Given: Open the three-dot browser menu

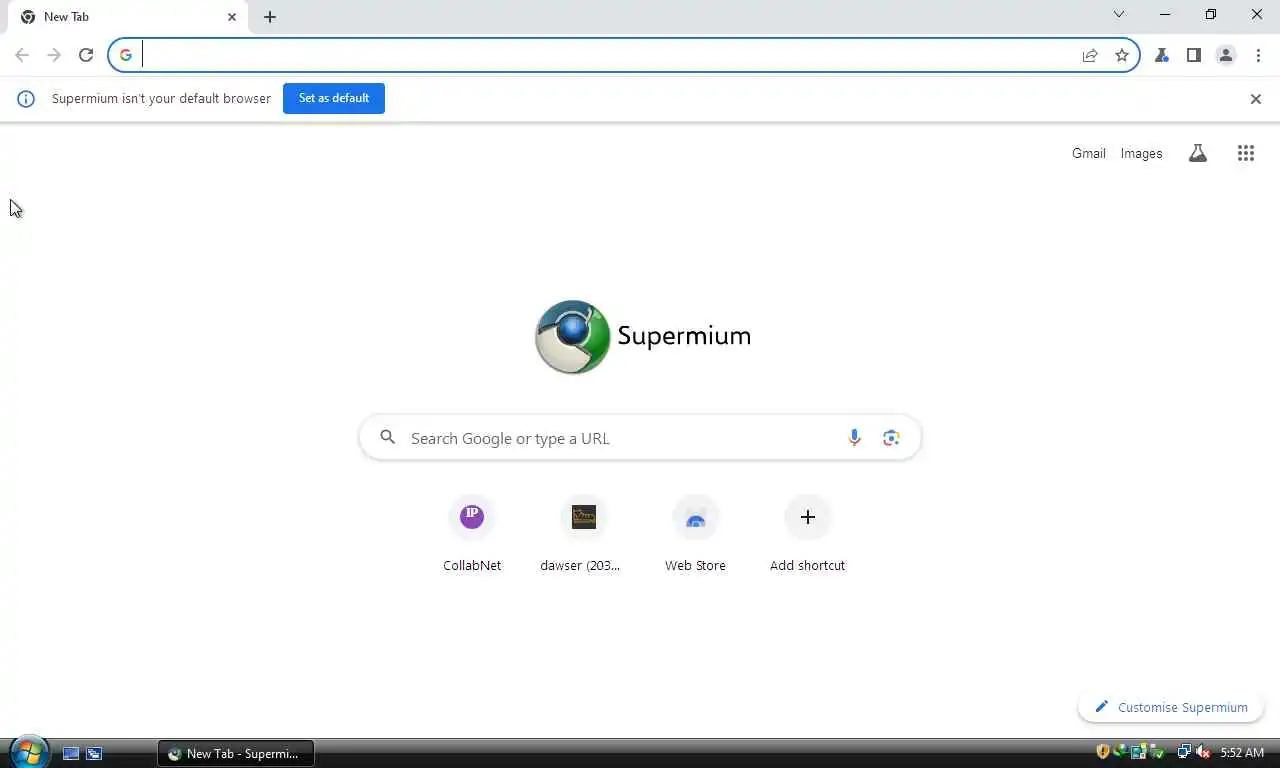Looking at the screenshot, I should (1258, 55).
